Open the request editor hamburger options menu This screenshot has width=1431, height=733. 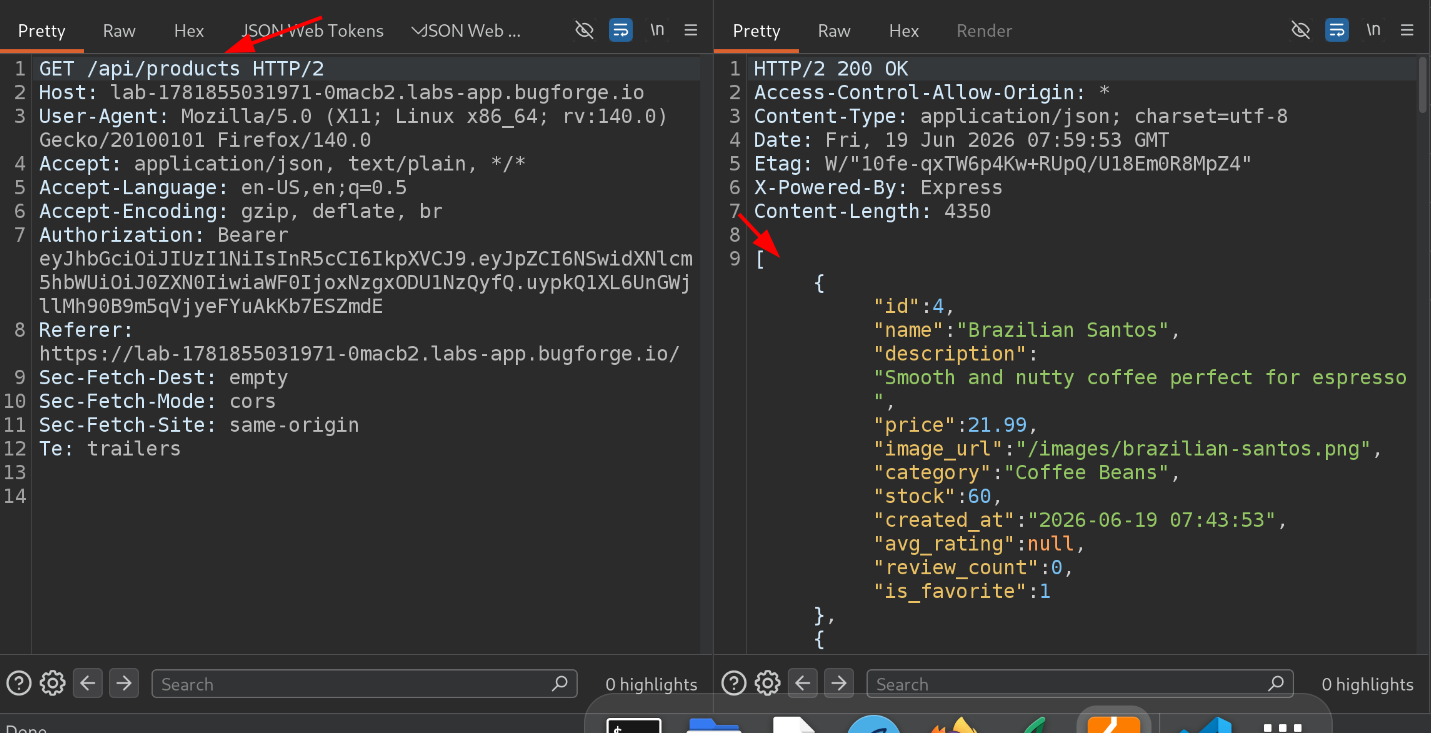[691, 30]
